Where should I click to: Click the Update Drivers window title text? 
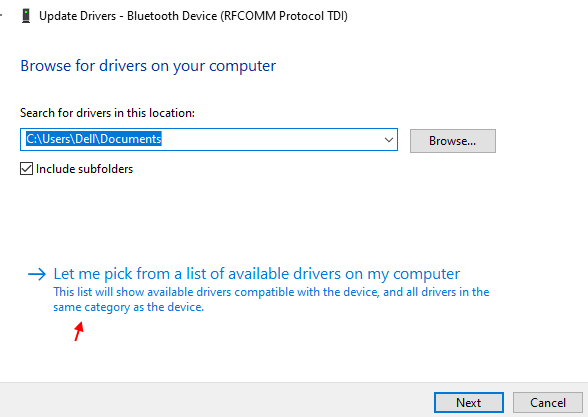pos(193,16)
